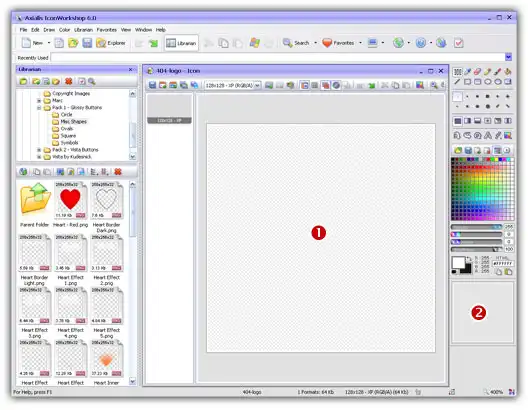
Task: Click the Open folder icon in main toolbar
Action: (73, 43)
